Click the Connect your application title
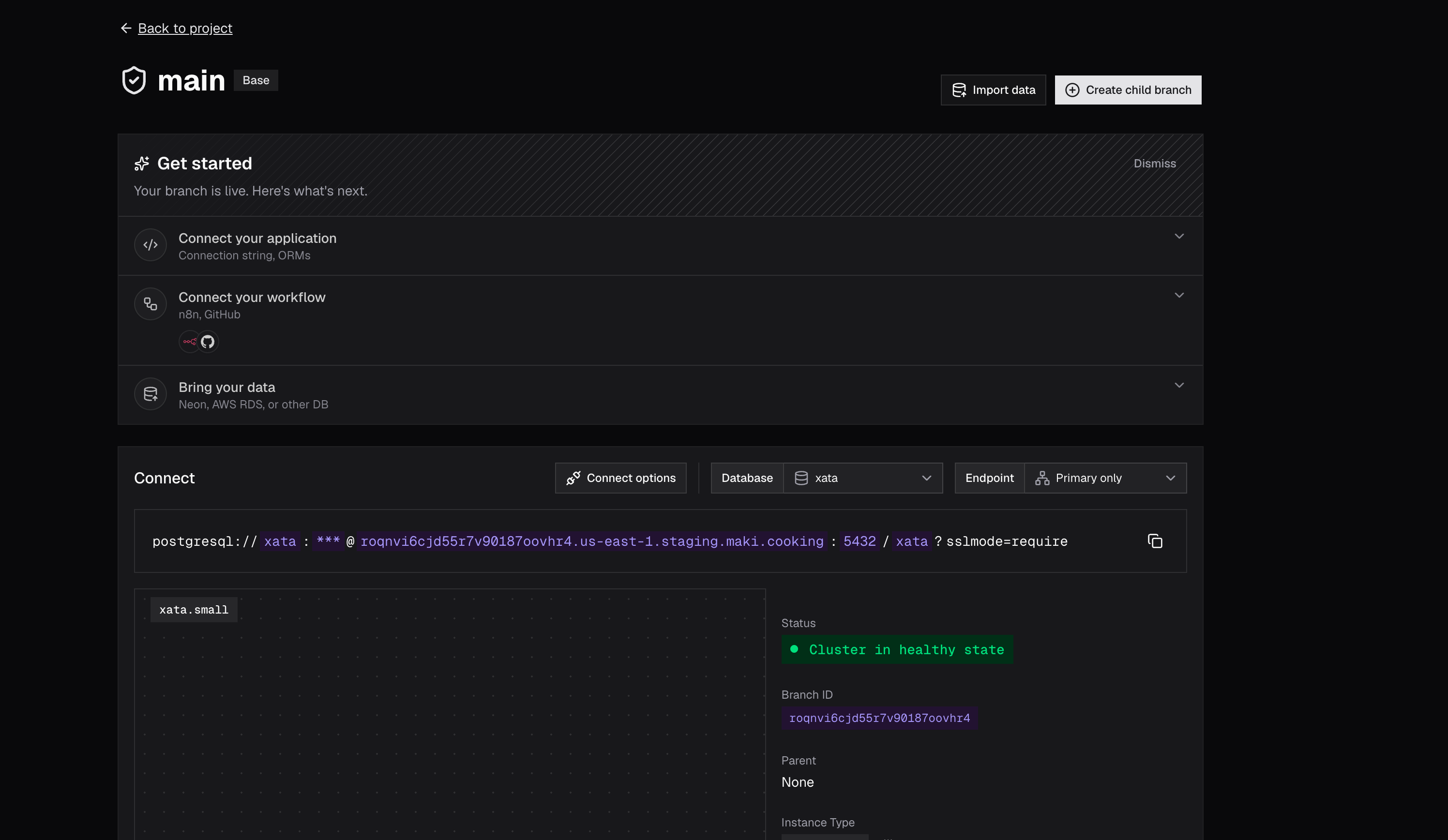The height and width of the screenshot is (840, 1448). click(257, 239)
